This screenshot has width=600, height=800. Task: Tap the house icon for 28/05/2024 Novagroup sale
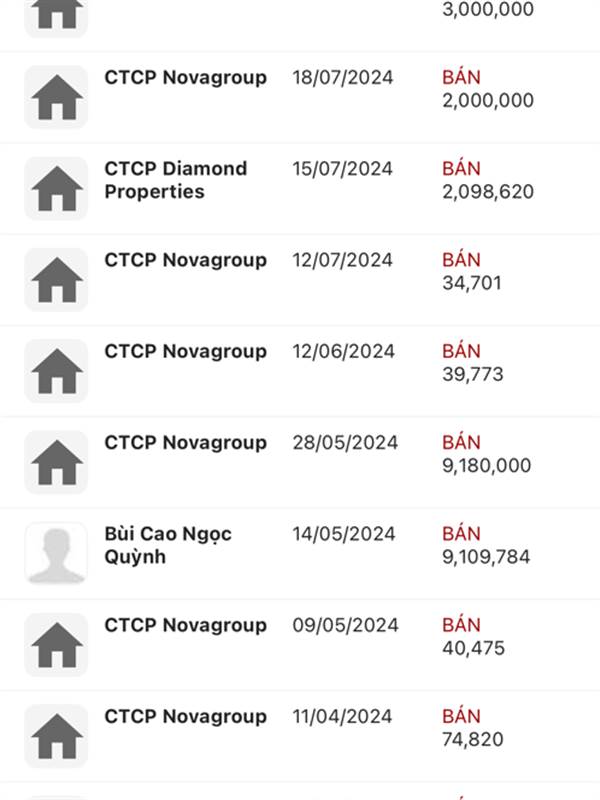coord(56,462)
